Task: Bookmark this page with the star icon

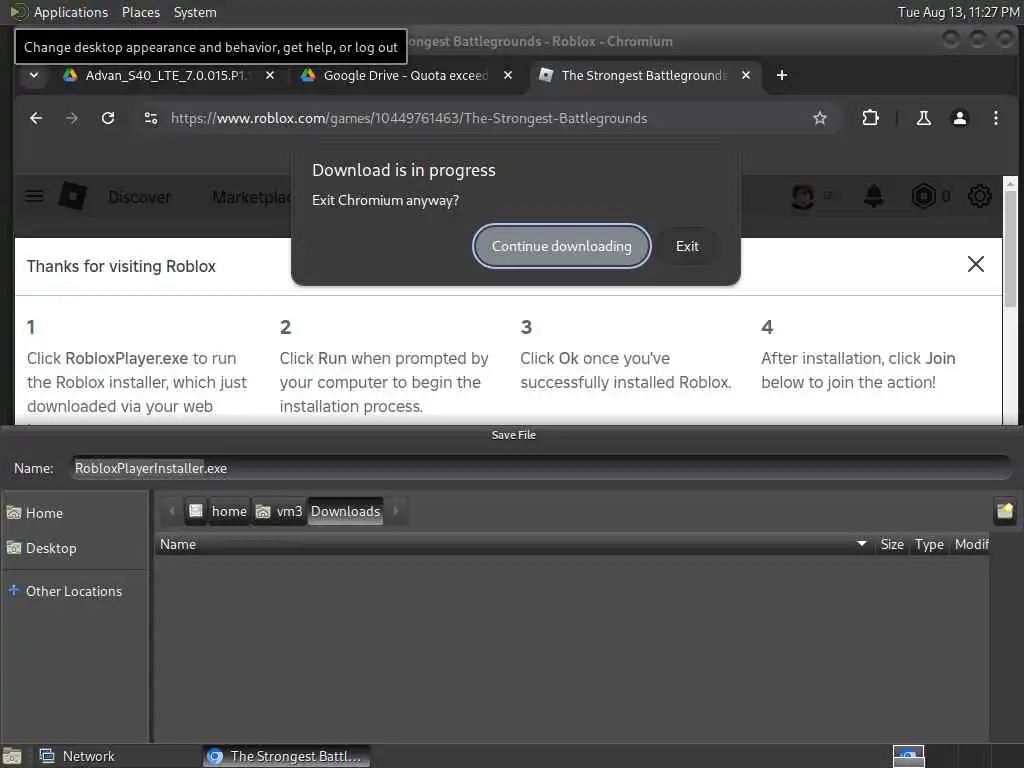Action: point(820,118)
